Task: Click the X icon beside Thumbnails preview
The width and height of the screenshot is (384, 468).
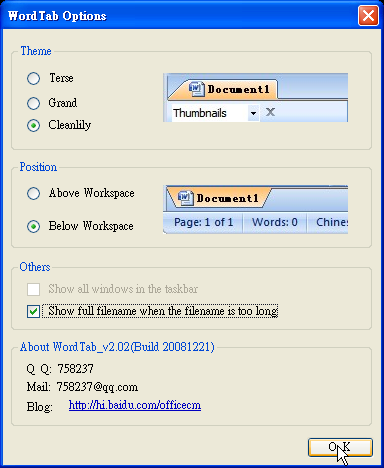Action: pos(270,112)
